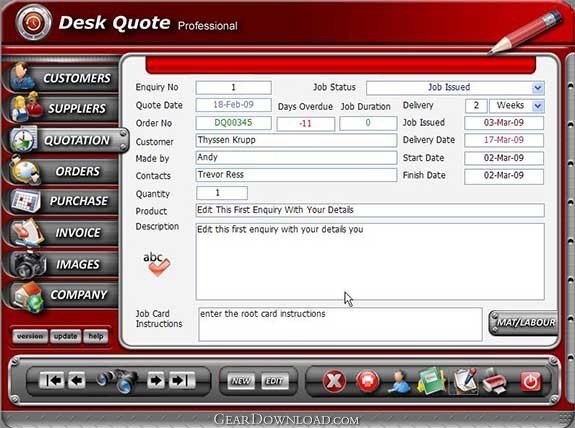The height and width of the screenshot is (428, 575).
Task: Switch to the Invoice section
Action: (x=62, y=232)
